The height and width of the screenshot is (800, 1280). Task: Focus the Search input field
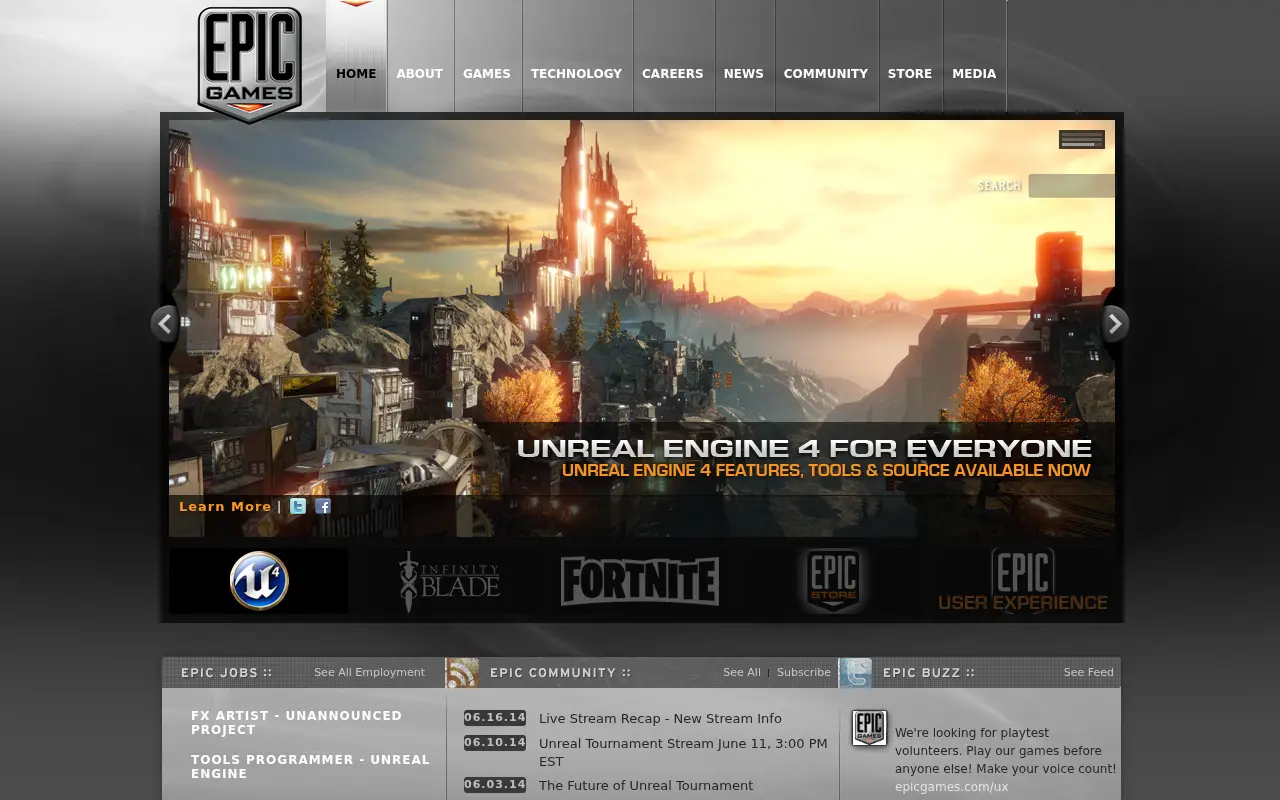[x=1071, y=186]
